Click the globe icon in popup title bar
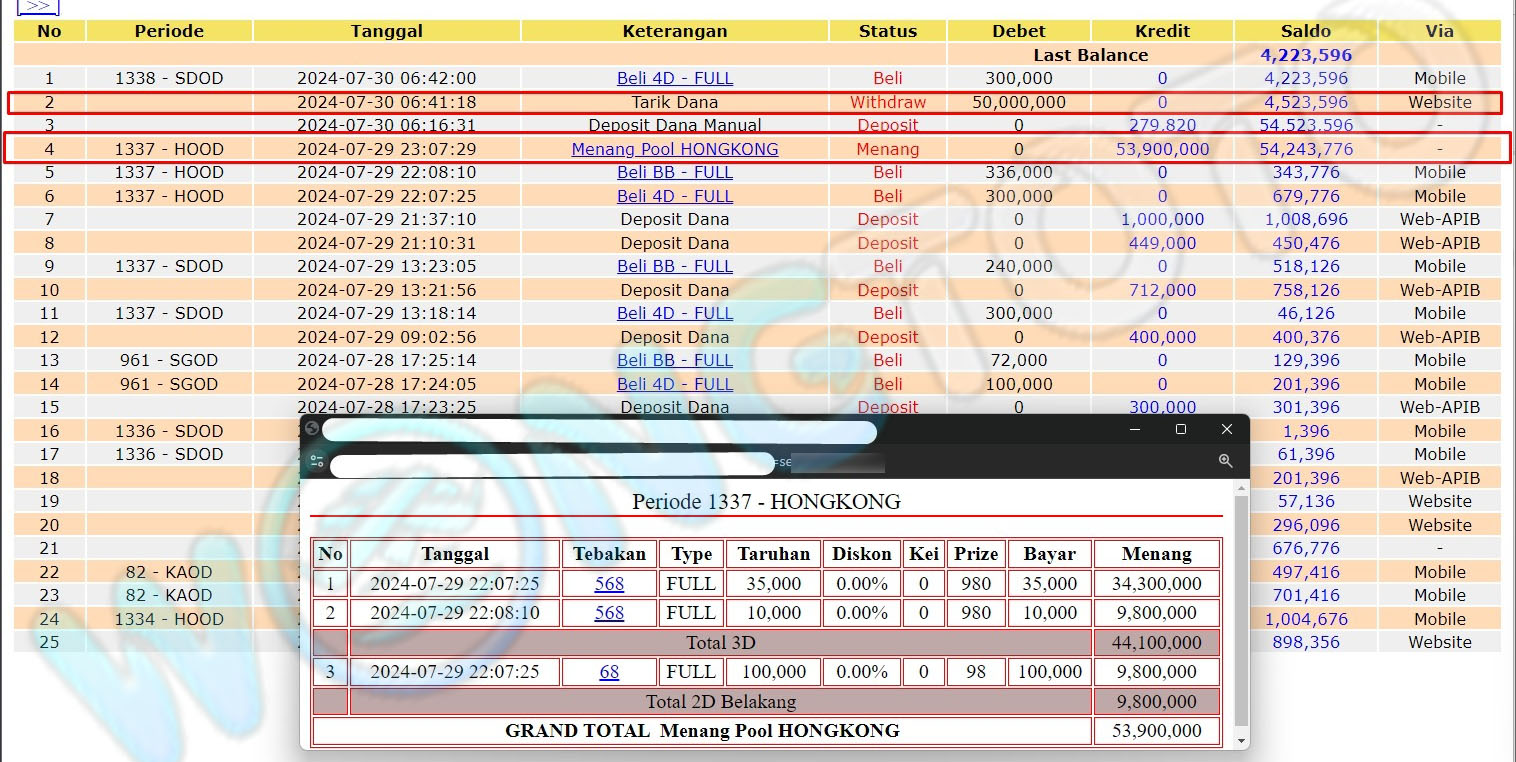 (x=311, y=428)
